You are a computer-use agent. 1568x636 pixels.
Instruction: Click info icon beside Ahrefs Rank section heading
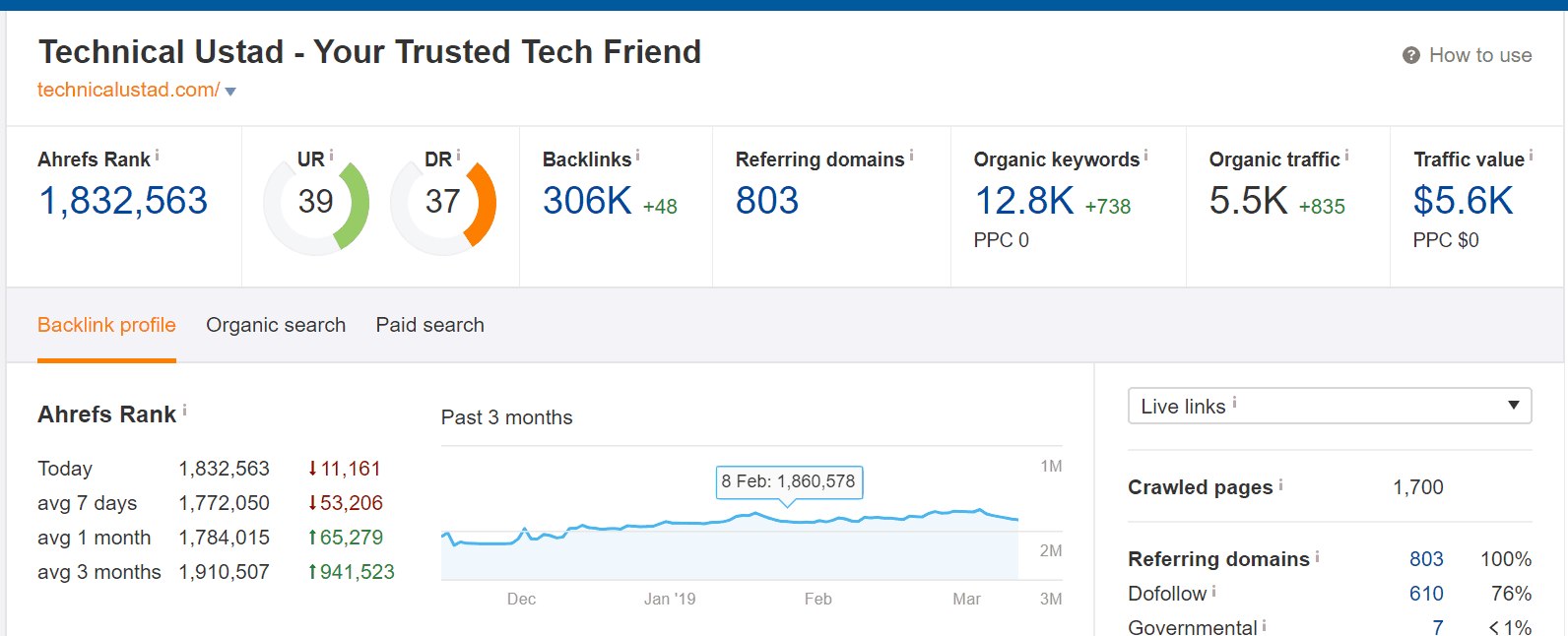coord(184,410)
